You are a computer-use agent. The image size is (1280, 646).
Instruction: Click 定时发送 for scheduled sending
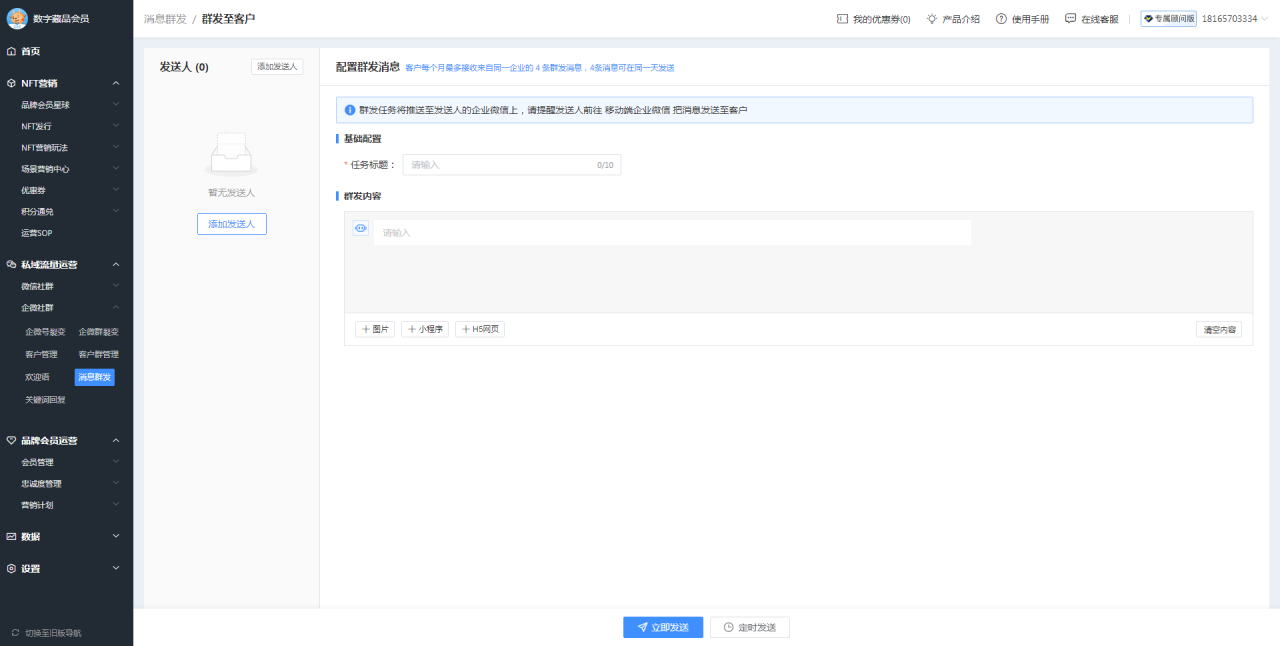(x=749, y=627)
